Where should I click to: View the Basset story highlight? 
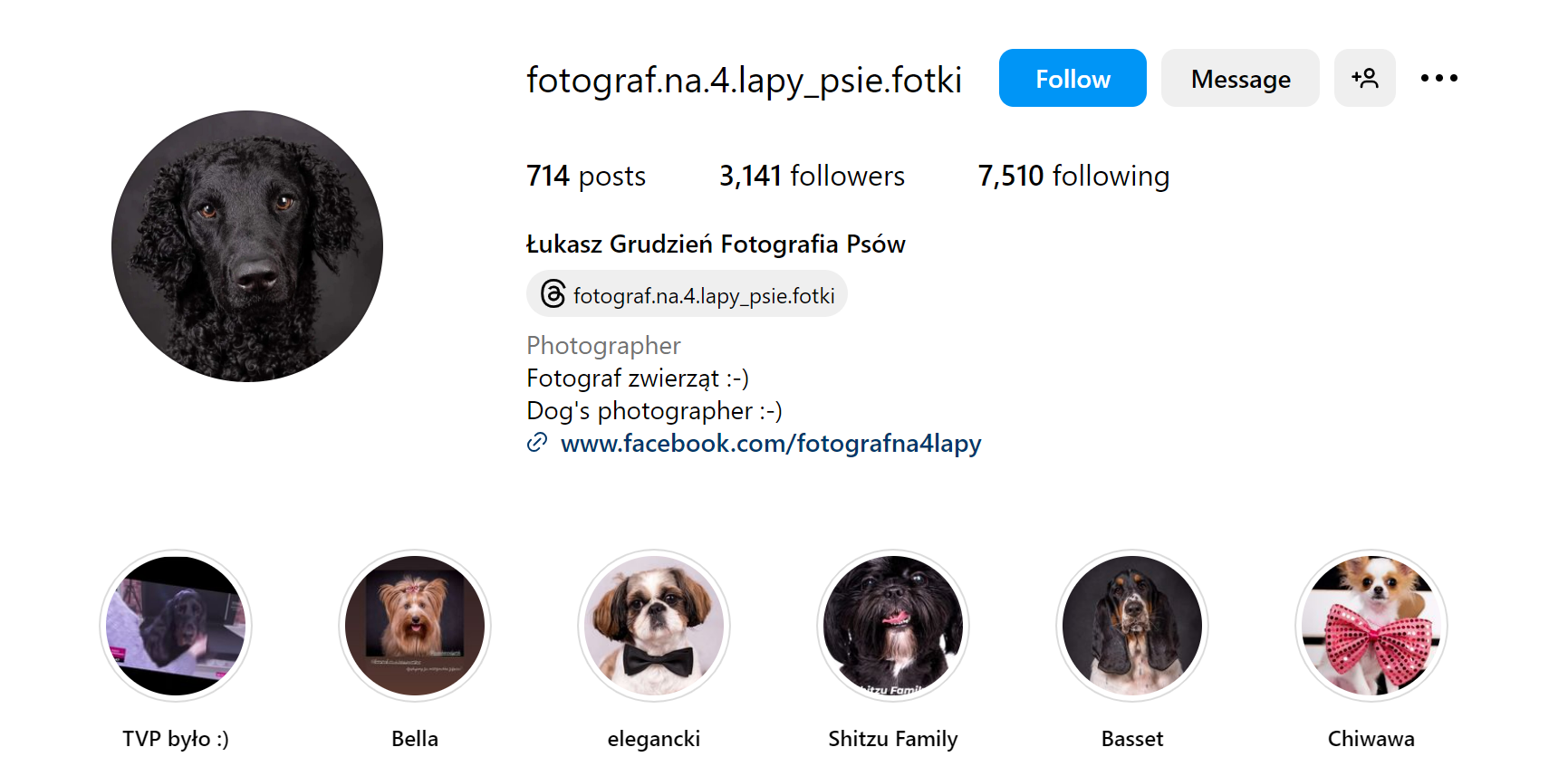point(1132,626)
